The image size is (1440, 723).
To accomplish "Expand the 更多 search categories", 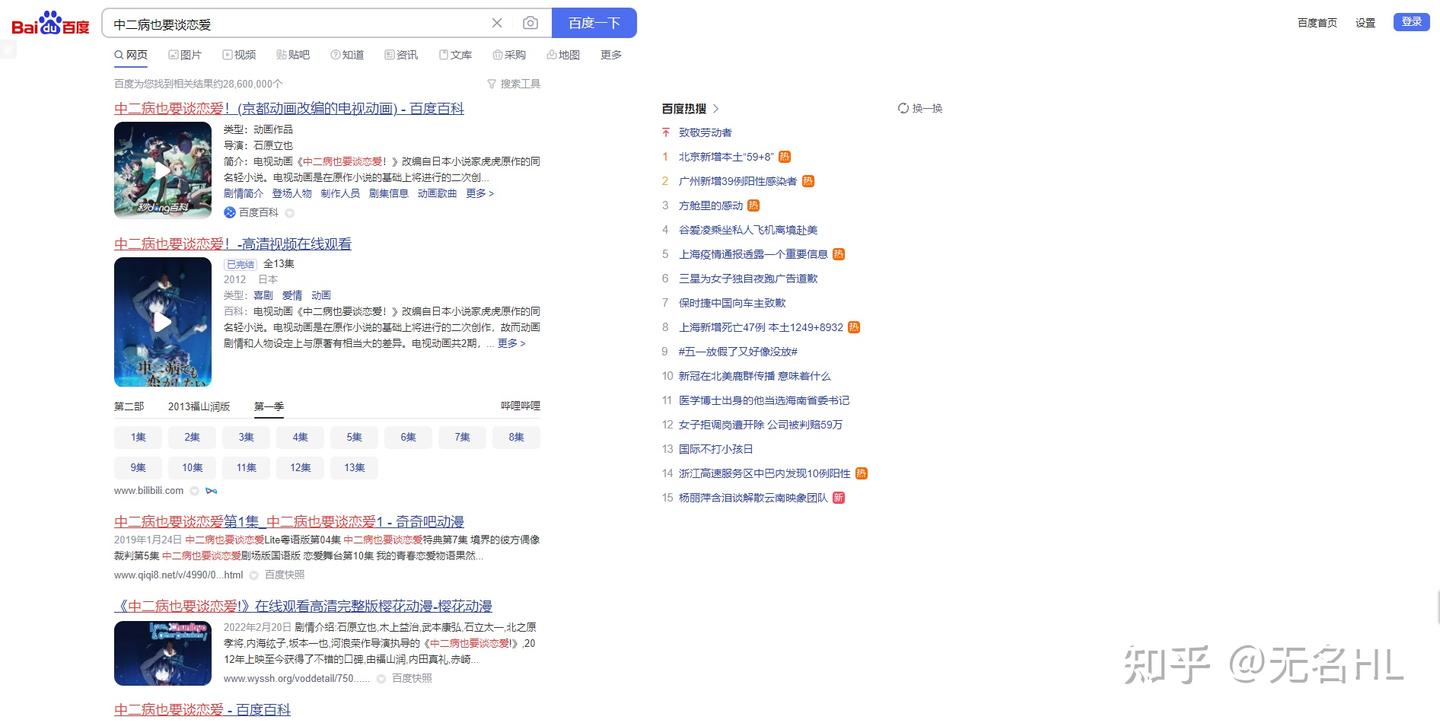I will click(611, 55).
